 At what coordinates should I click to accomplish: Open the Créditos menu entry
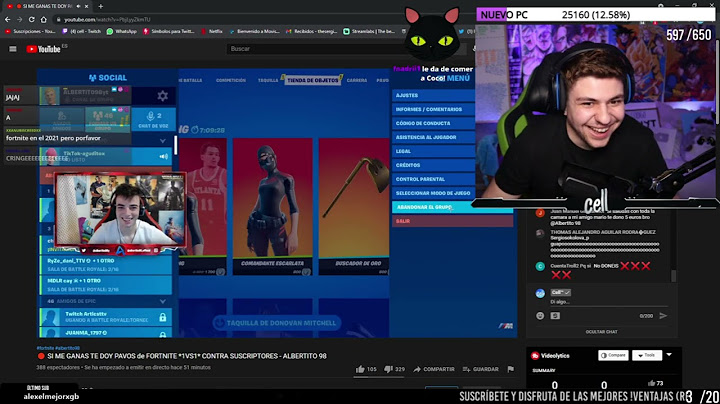point(433,165)
